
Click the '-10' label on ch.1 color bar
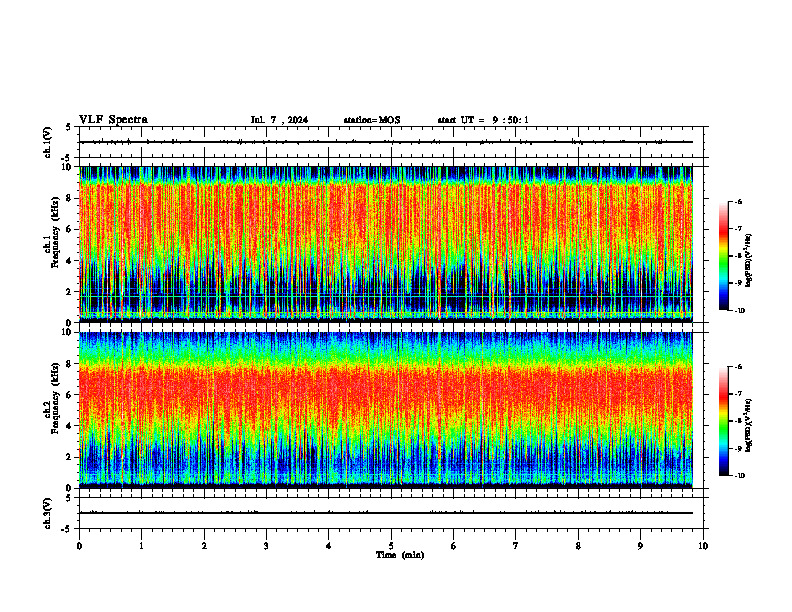pos(739,311)
